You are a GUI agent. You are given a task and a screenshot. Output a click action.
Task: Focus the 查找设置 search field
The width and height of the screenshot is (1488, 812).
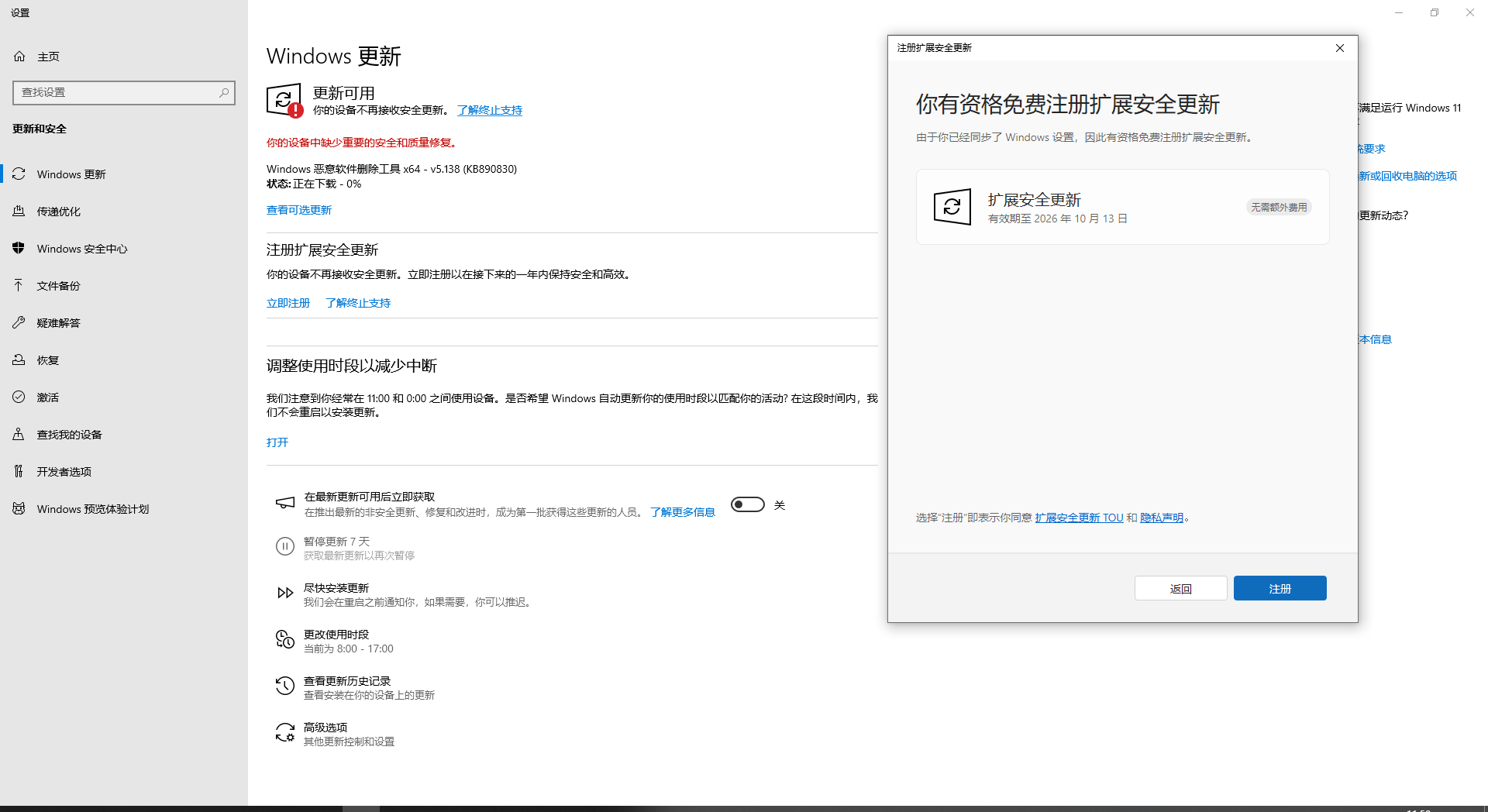click(x=124, y=92)
